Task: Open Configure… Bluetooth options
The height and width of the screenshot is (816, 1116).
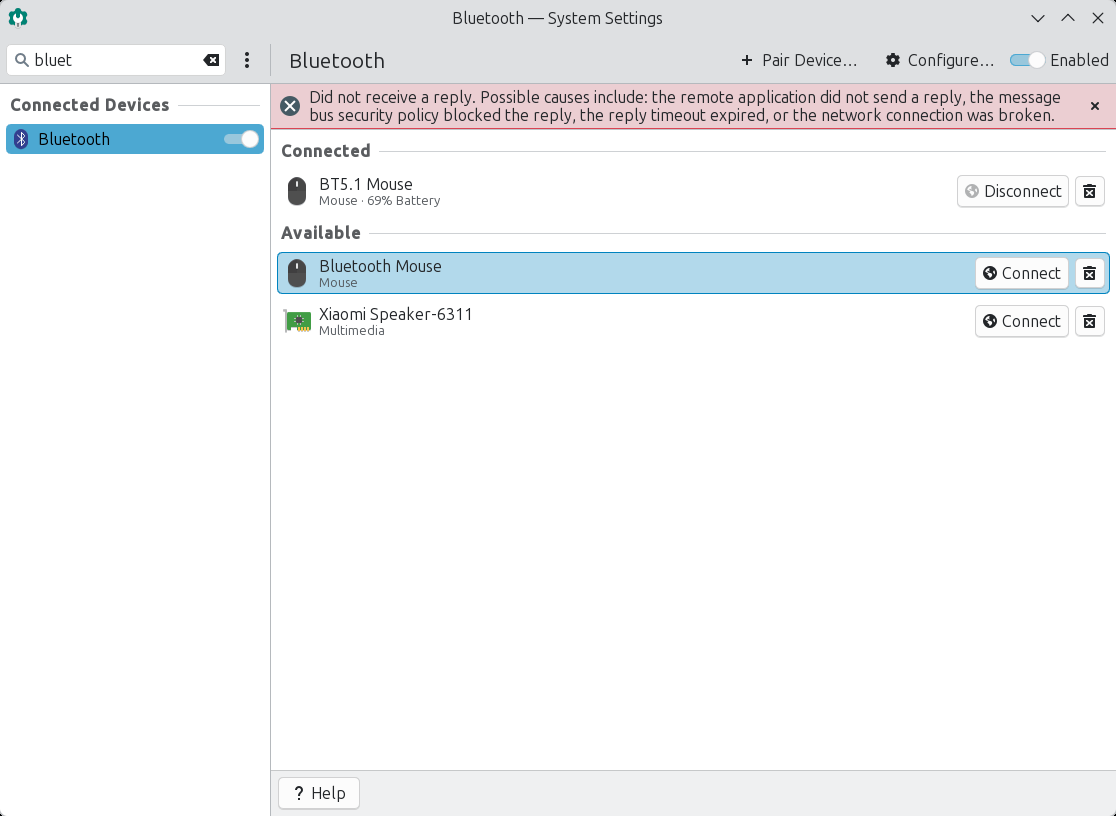Action: (x=940, y=60)
